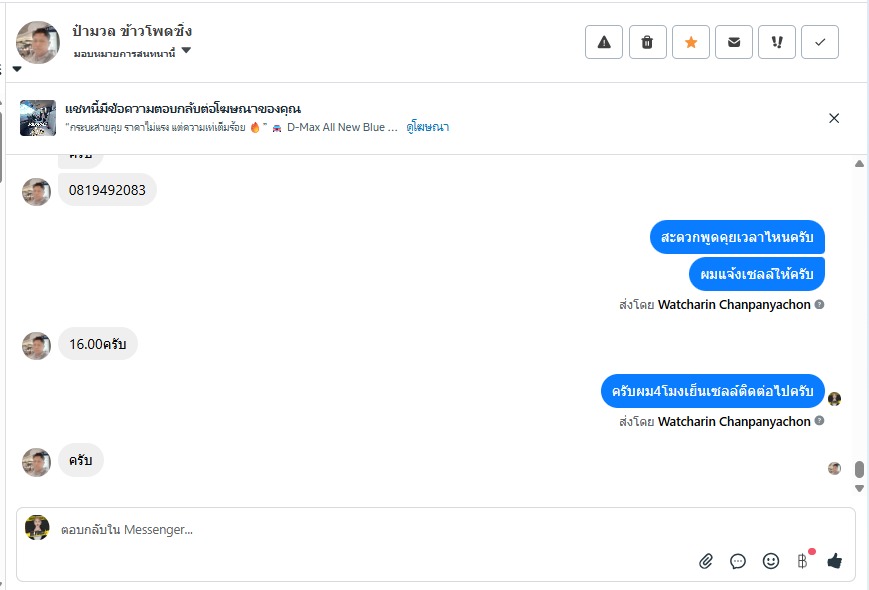Click the Baht payment request icon
869x590 pixels.
802,561
